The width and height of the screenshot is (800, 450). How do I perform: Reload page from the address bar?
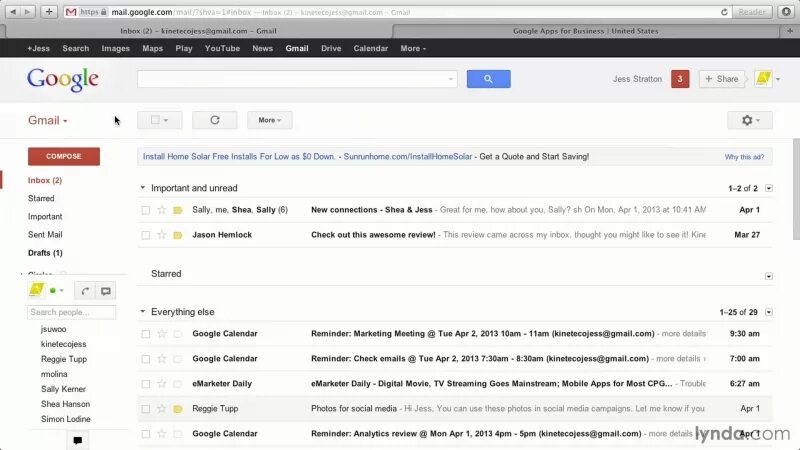point(724,12)
